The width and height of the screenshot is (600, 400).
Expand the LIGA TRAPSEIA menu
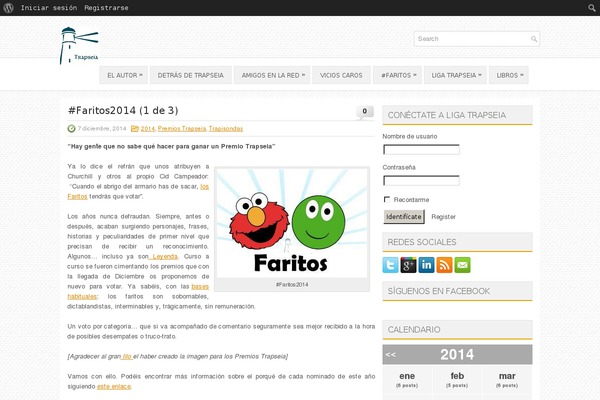click(x=455, y=75)
